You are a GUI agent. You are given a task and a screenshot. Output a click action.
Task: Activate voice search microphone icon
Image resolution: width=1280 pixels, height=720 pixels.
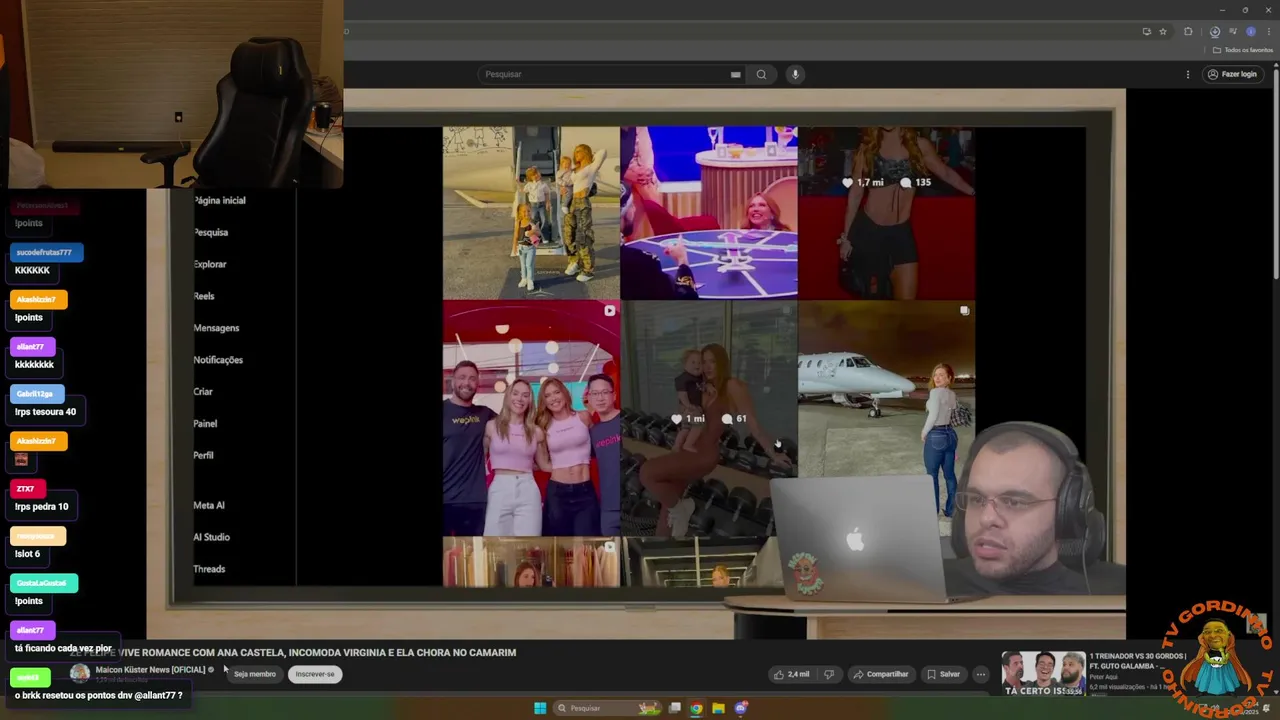(x=796, y=74)
